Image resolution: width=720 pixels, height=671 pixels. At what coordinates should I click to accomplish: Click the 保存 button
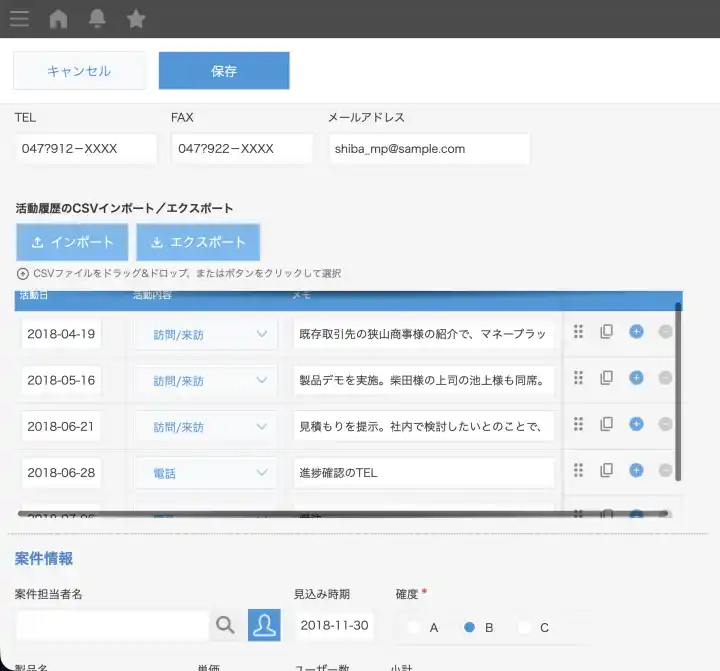point(224,71)
